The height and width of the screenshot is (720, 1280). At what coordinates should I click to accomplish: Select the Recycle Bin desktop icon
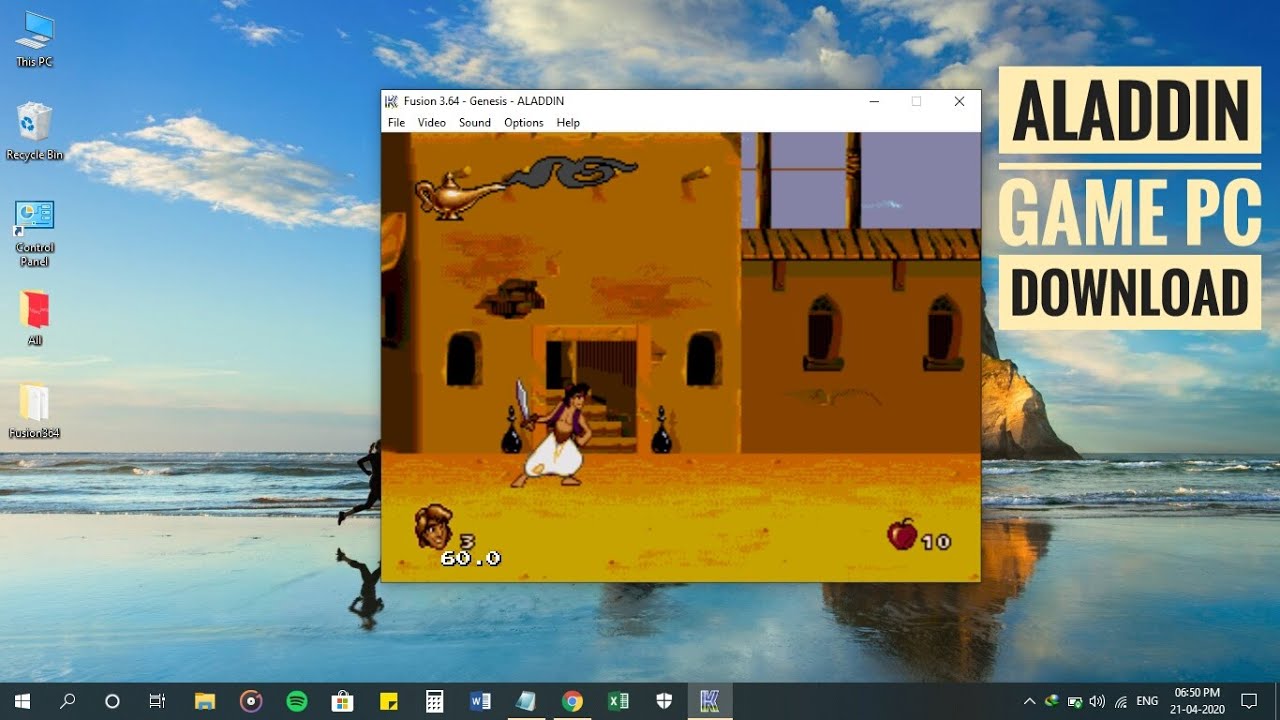click(x=34, y=131)
